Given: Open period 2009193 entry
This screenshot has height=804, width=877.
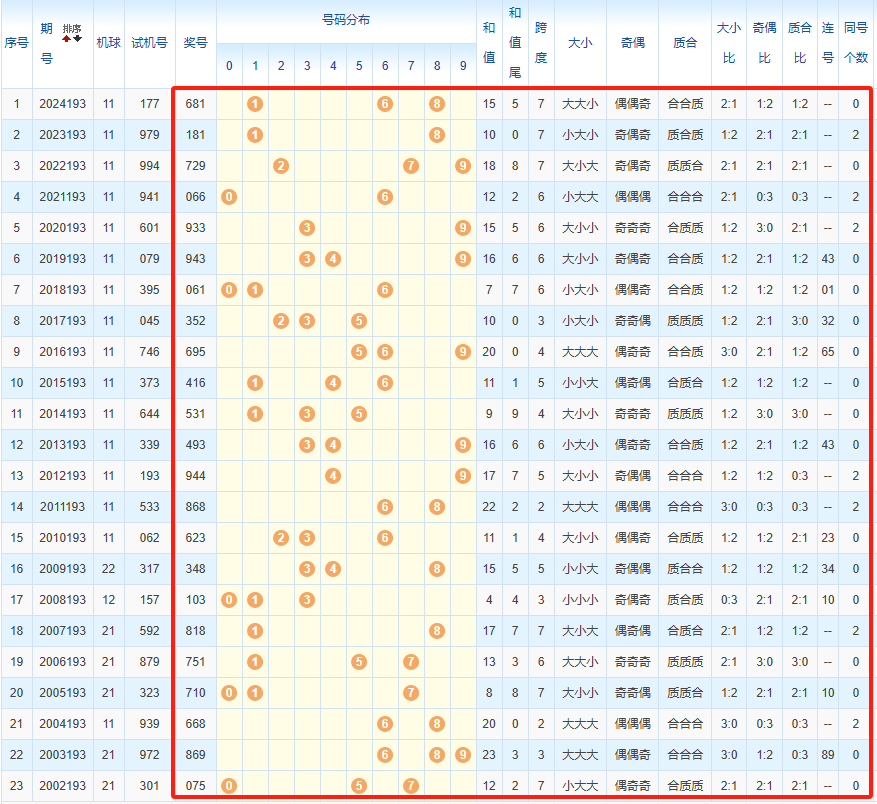Looking at the screenshot, I should pyautogui.click(x=62, y=569).
